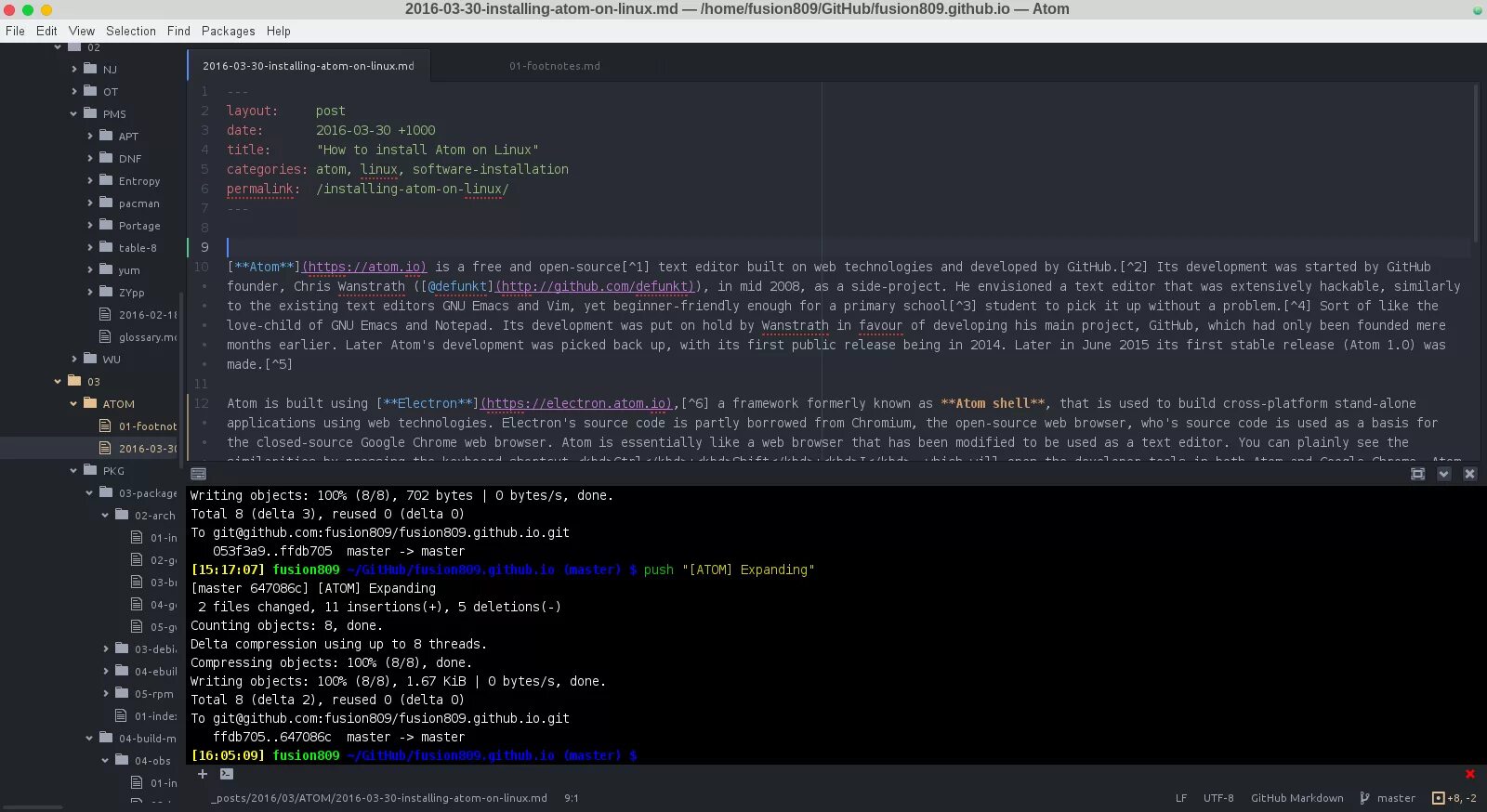Expand the 03-debi folder chevron
1487x812 pixels.
(106, 648)
